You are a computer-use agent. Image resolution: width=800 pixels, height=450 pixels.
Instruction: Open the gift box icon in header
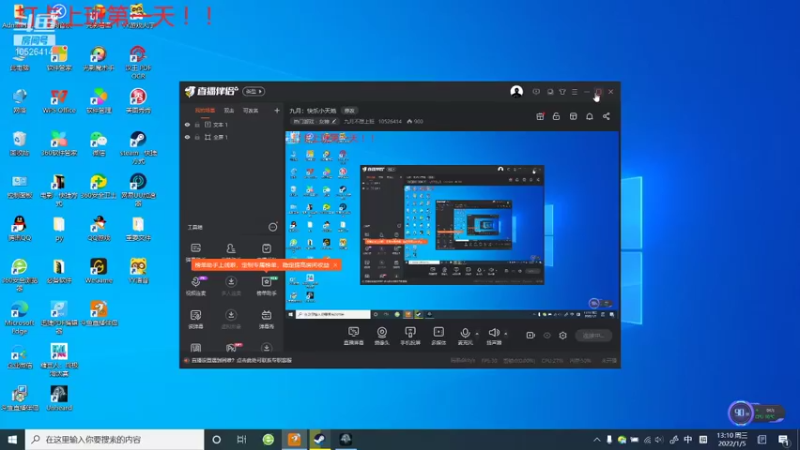pos(540,117)
